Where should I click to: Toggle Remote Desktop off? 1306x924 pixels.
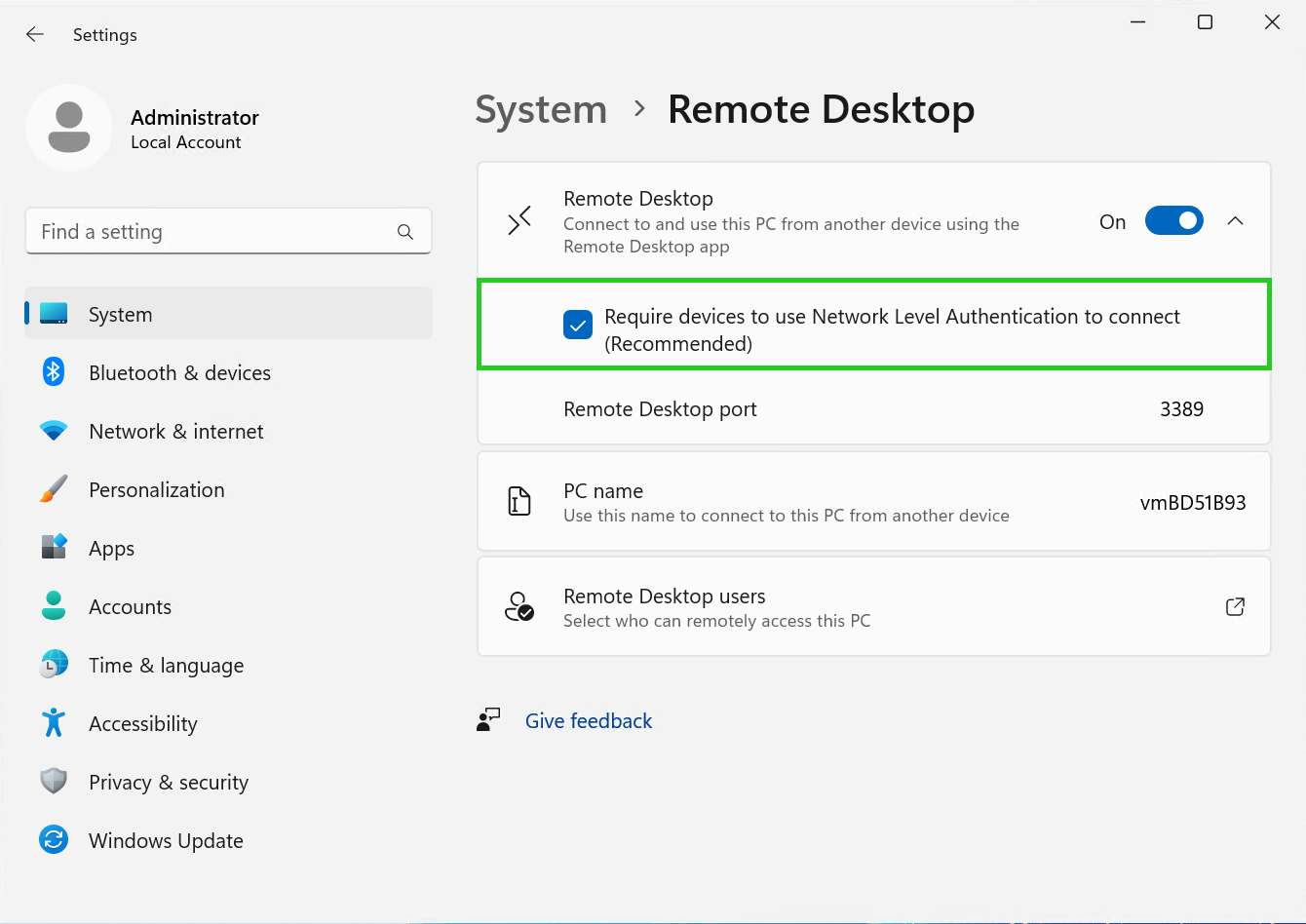coord(1173,220)
